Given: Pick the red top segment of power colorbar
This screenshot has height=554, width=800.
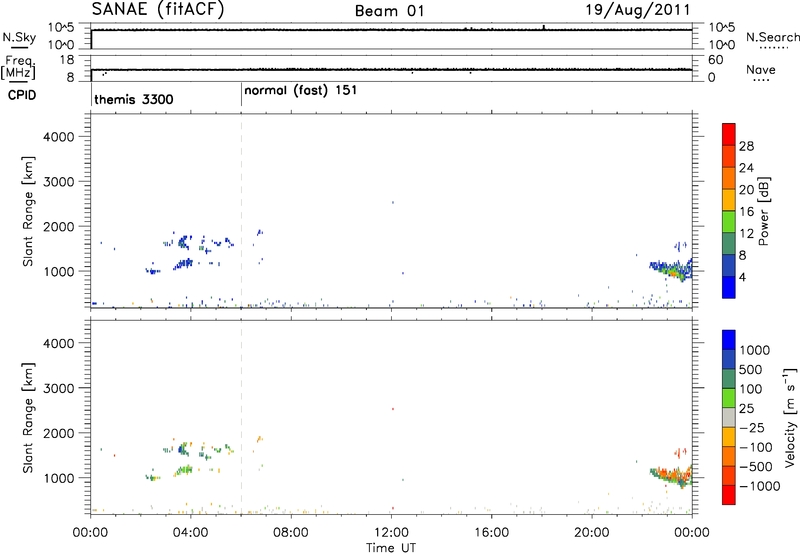Looking at the screenshot, I should tap(729, 134).
